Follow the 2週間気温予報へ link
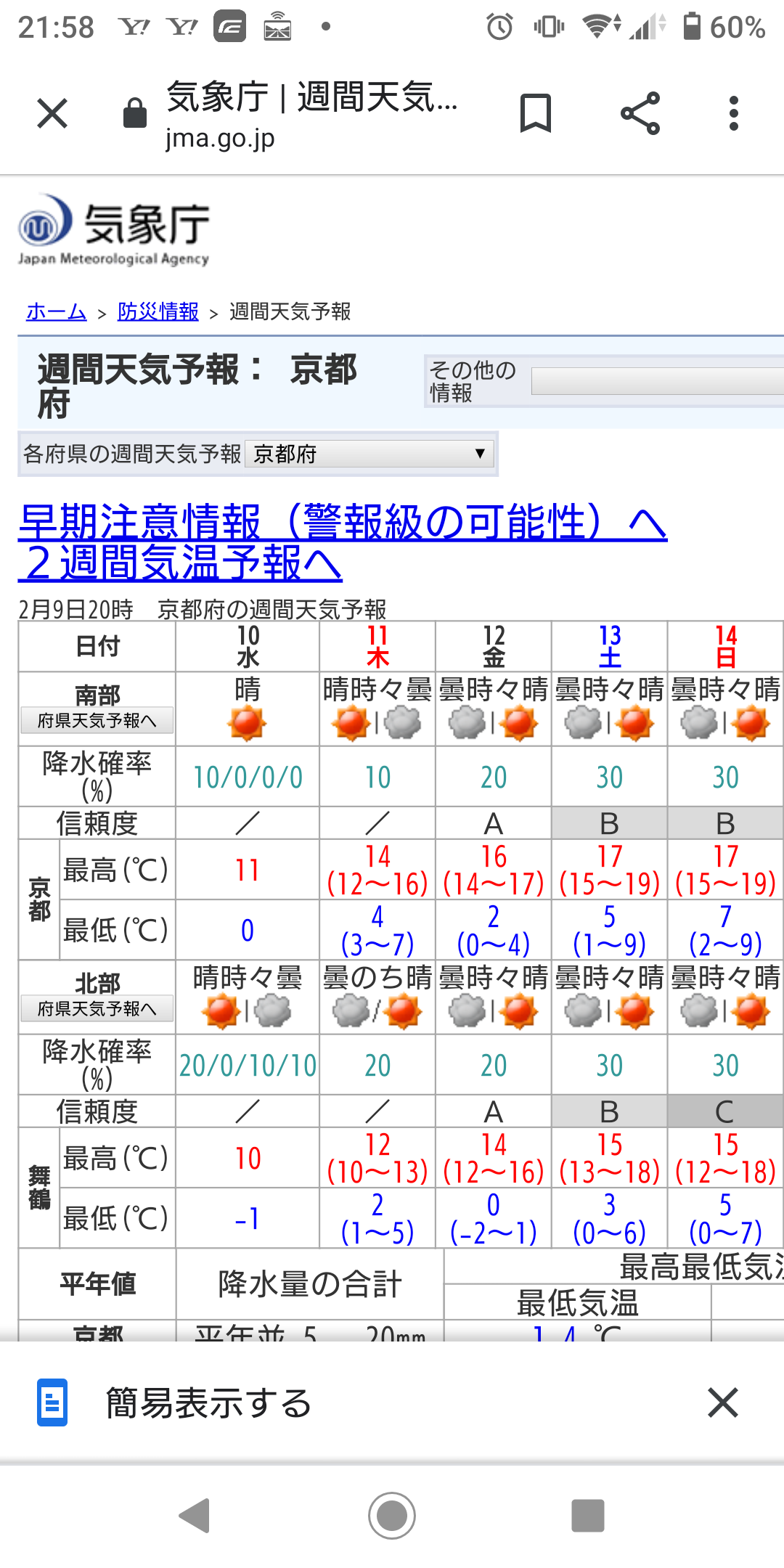Image resolution: width=784 pixels, height=1568 pixels. click(180, 563)
